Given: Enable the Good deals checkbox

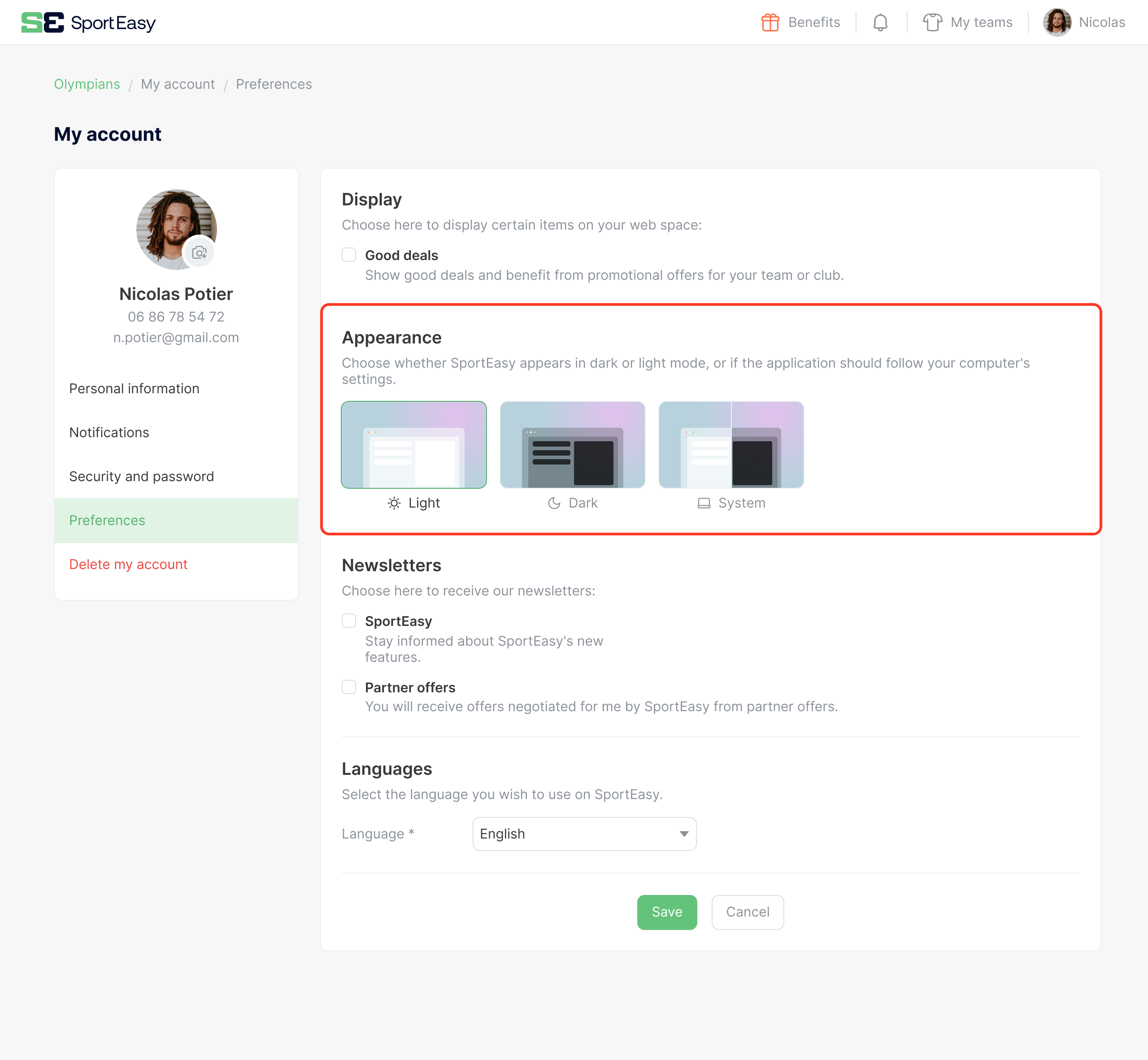Looking at the screenshot, I should click(349, 255).
